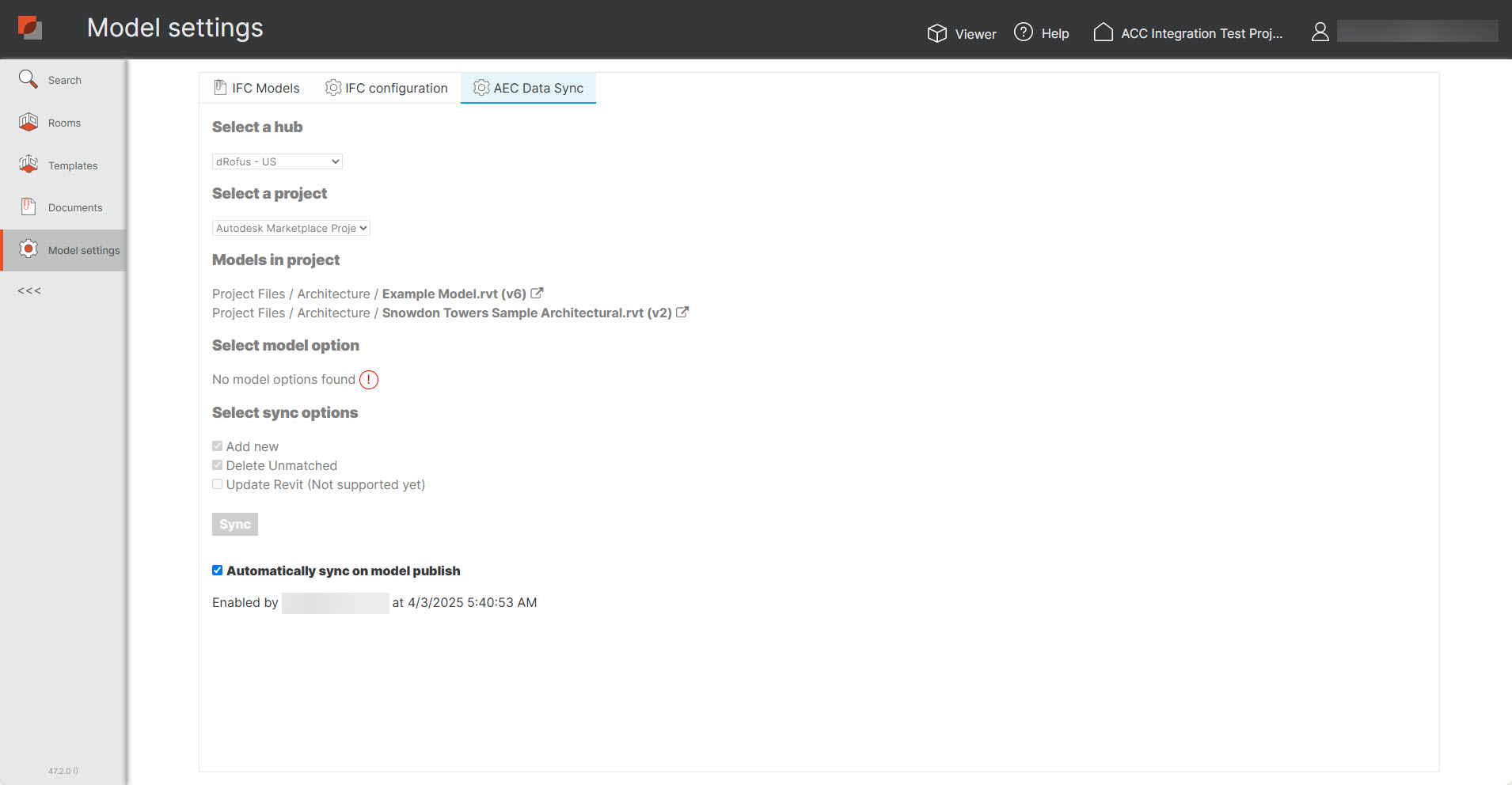Toggle Automatically sync on model publish
This screenshot has width=1512, height=785.
pos(217,571)
